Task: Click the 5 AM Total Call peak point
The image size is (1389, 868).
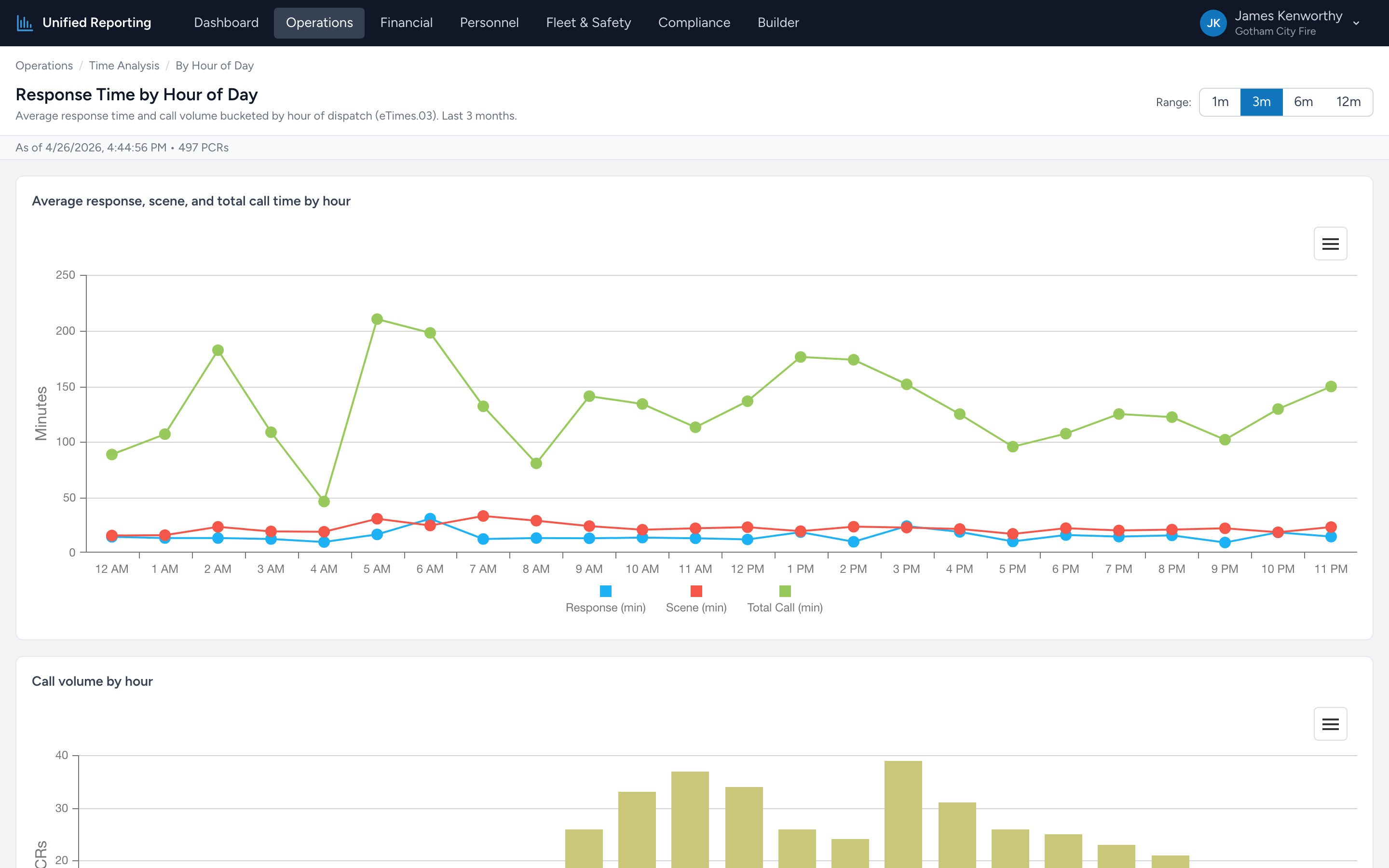Action: 377,319
